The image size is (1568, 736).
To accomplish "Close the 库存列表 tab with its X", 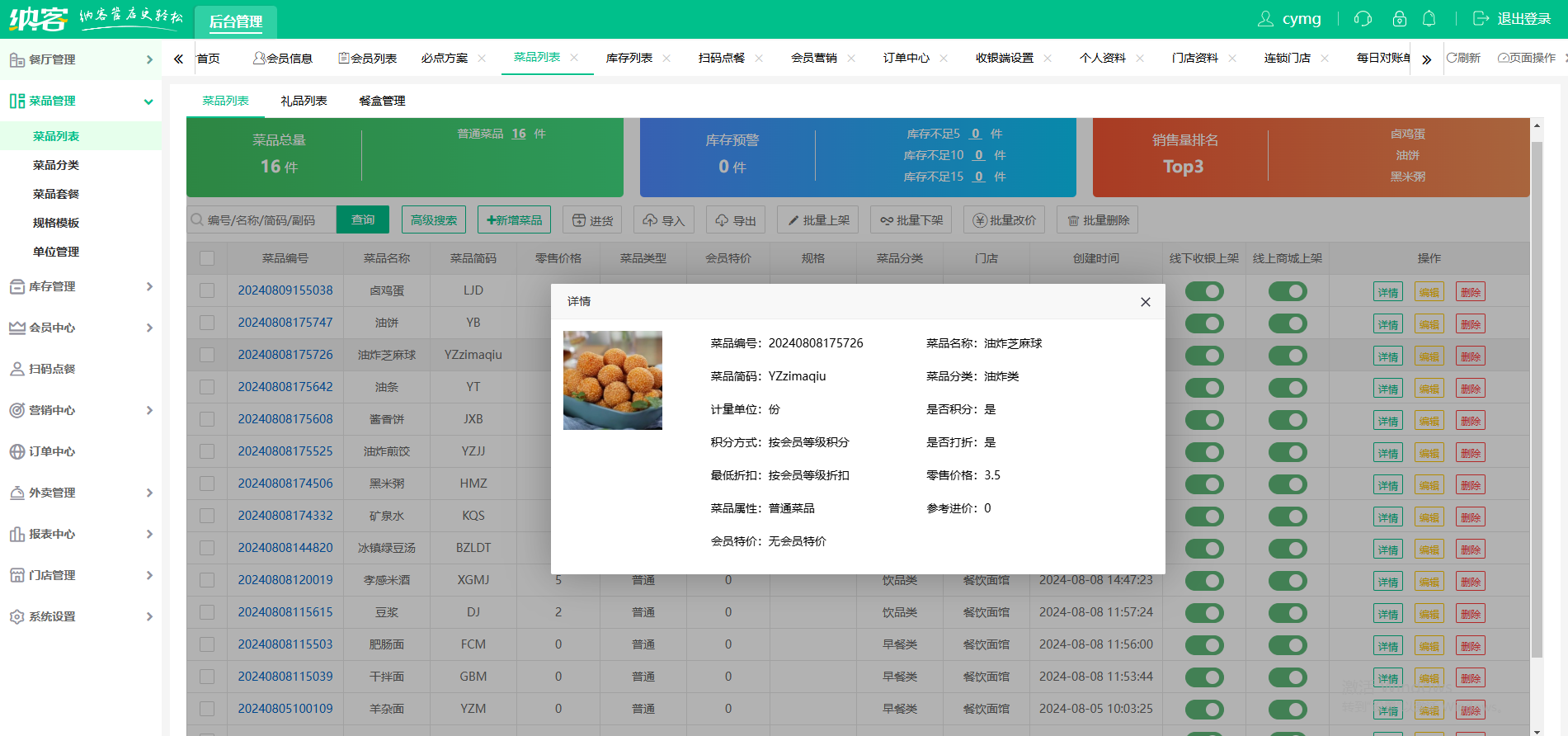I will point(666,58).
